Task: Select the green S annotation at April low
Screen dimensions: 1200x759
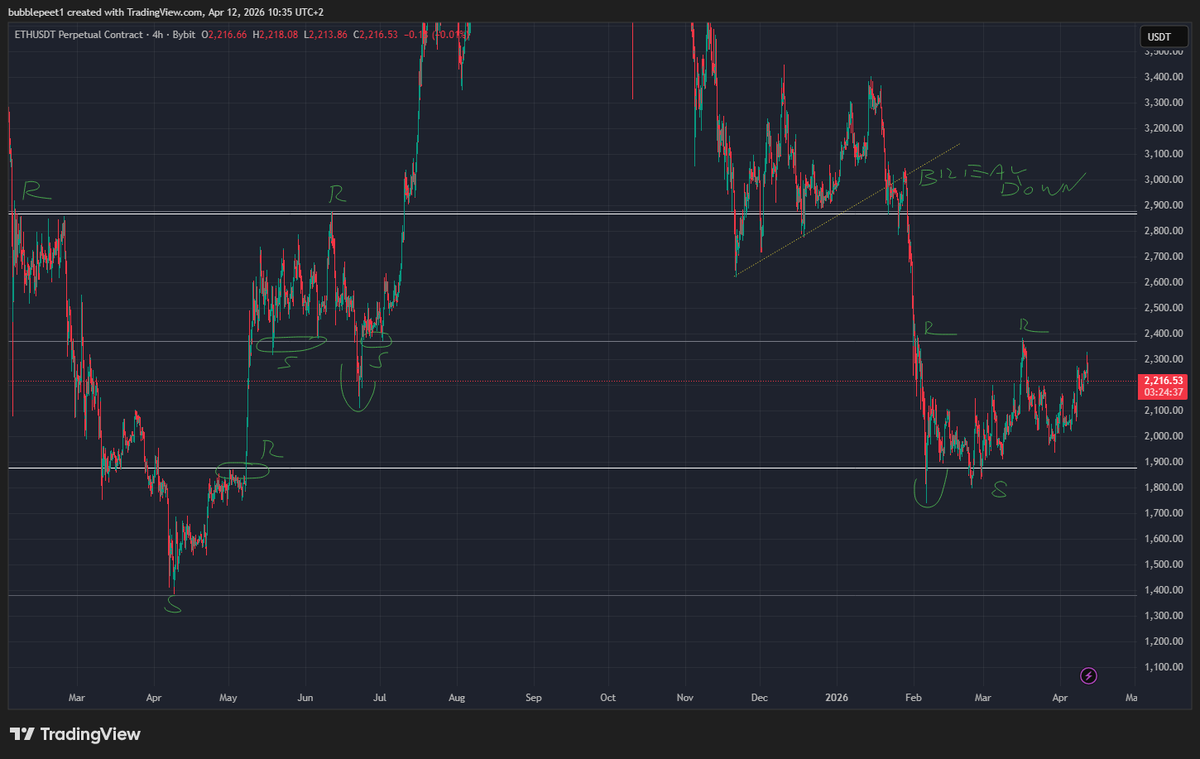Action: coord(175,604)
